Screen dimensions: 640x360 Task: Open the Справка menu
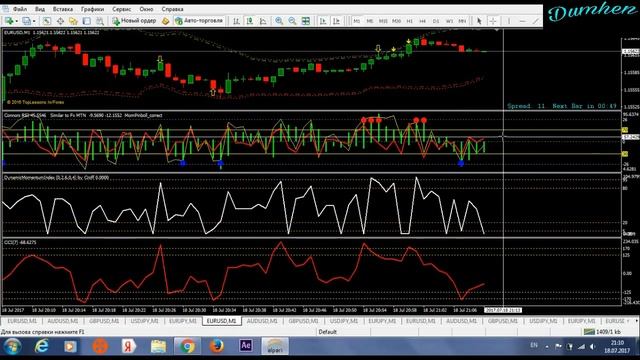coord(172,9)
